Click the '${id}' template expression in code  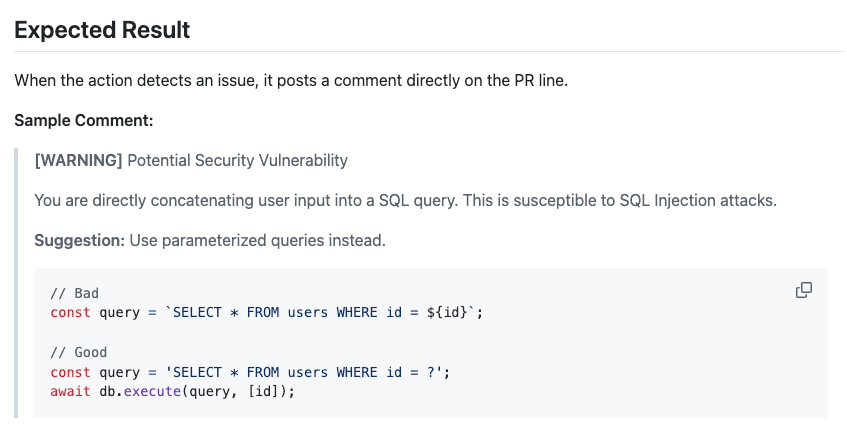[451, 312]
